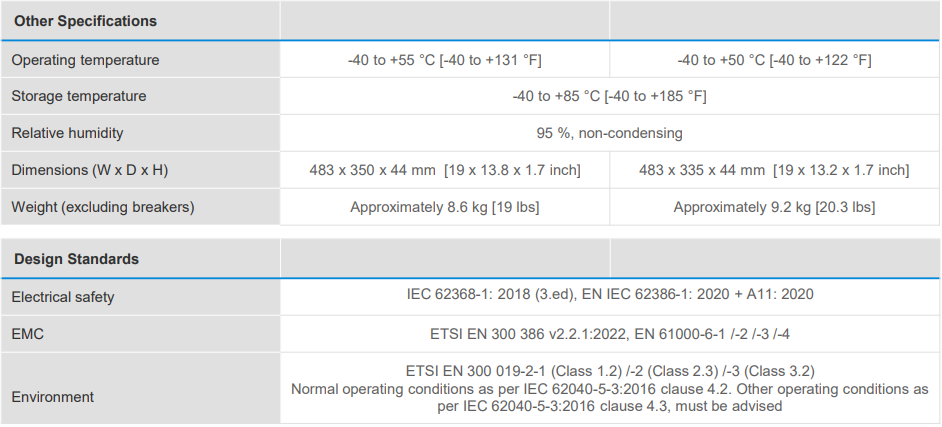Select the Approximately 9.2 kg weight value
Screen dimensions: 942x427
[774, 207]
